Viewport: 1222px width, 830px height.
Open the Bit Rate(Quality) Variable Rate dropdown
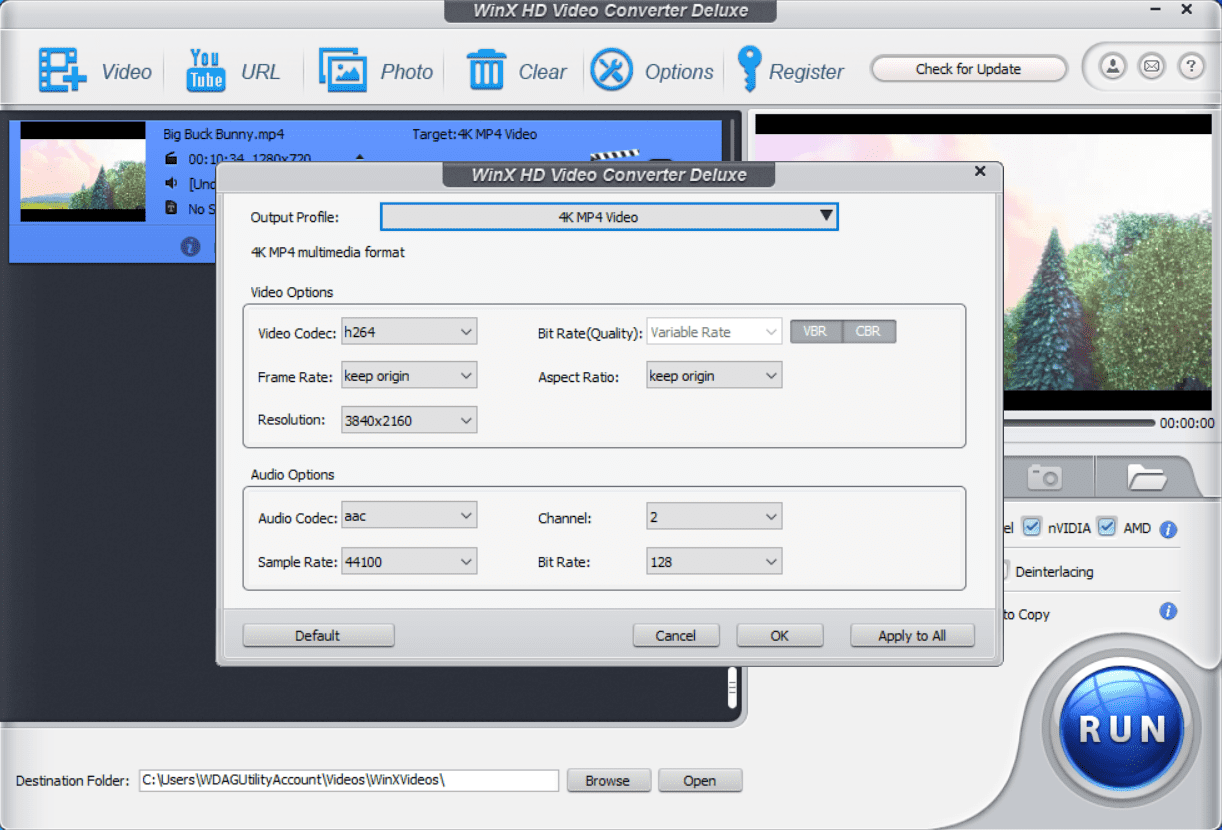(714, 332)
